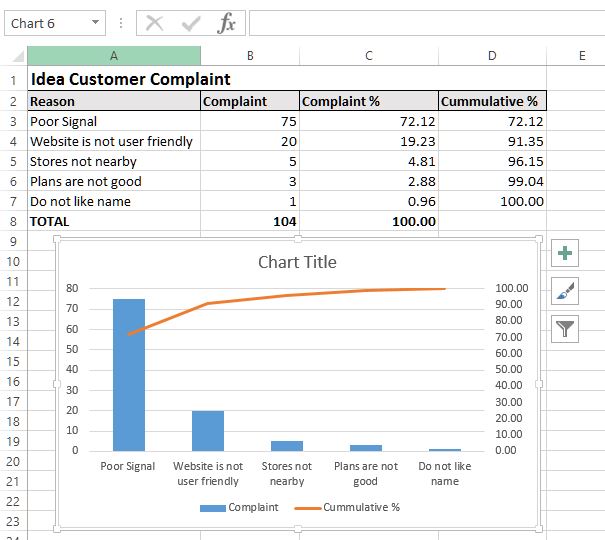Select the Website is not user friendly cell

click(x=114, y=142)
